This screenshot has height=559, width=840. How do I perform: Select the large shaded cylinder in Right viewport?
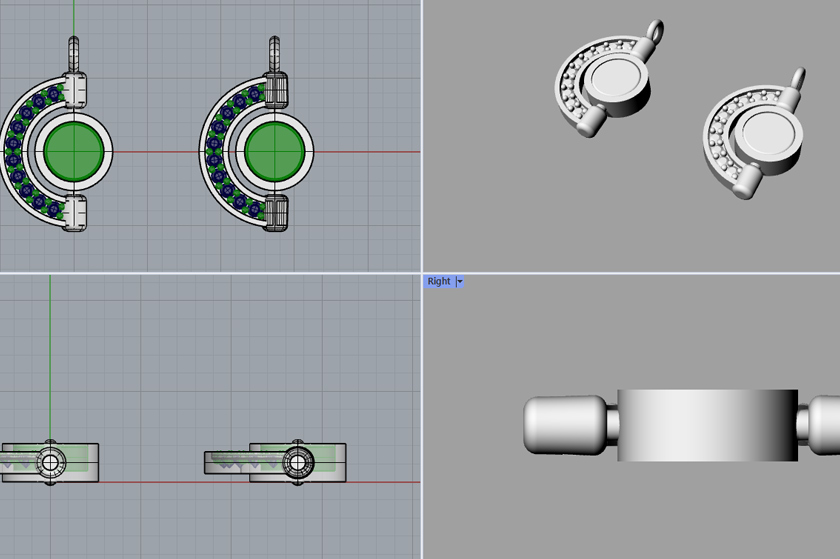click(708, 426)
